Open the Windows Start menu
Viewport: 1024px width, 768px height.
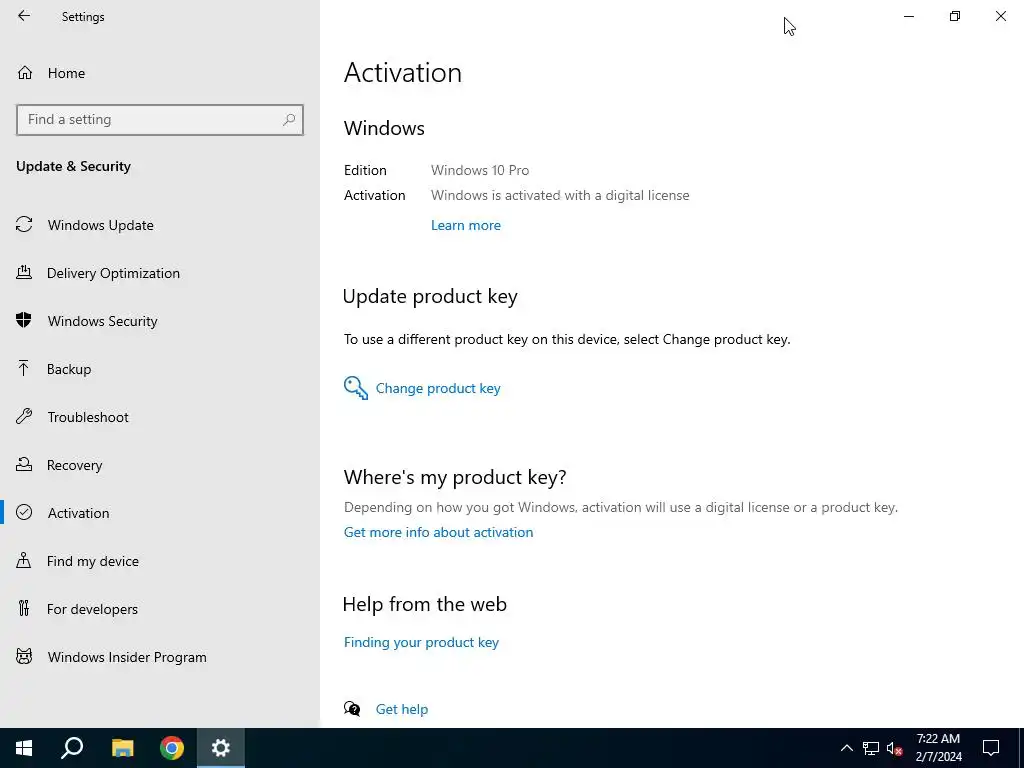[x=24, y=748]
